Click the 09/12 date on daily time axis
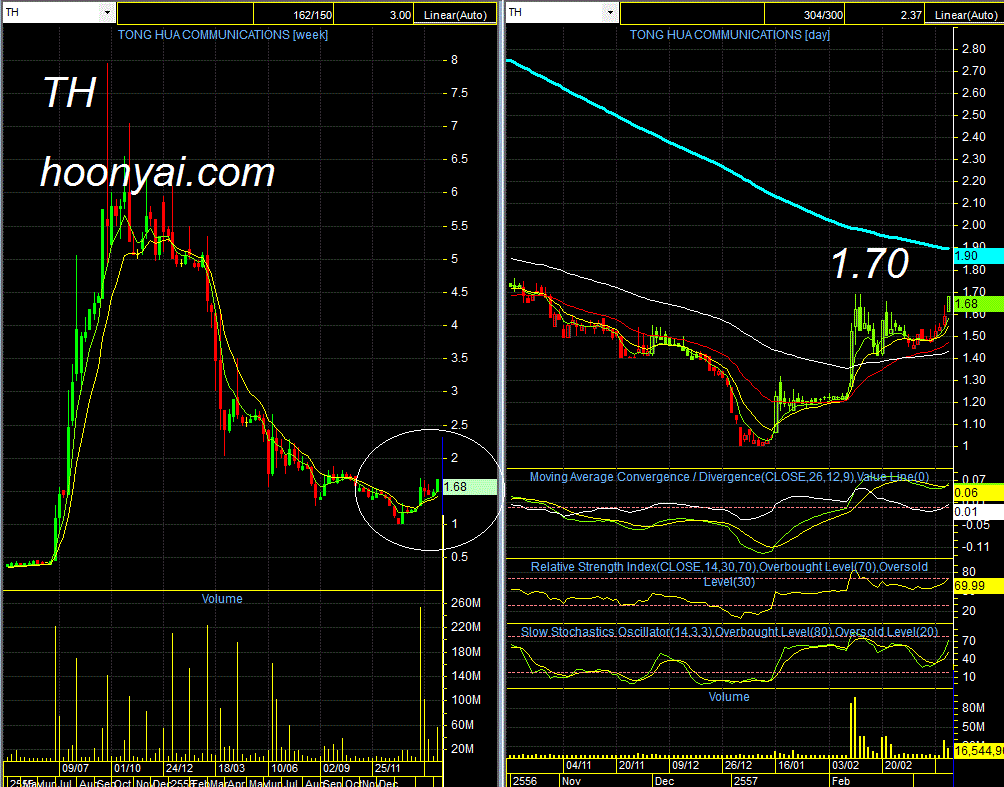This screenshot has width=1004, height=787. (x=685, y=765)
